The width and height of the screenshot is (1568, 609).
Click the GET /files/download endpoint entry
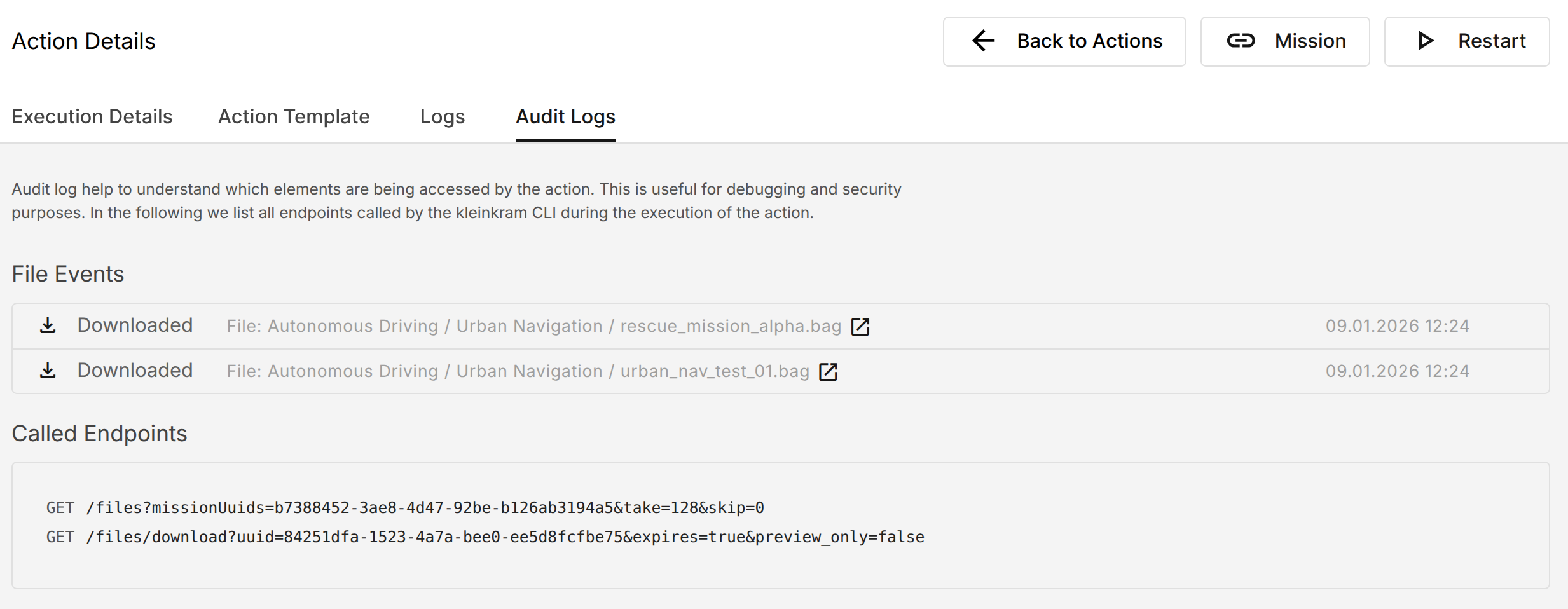pos(485,537)
